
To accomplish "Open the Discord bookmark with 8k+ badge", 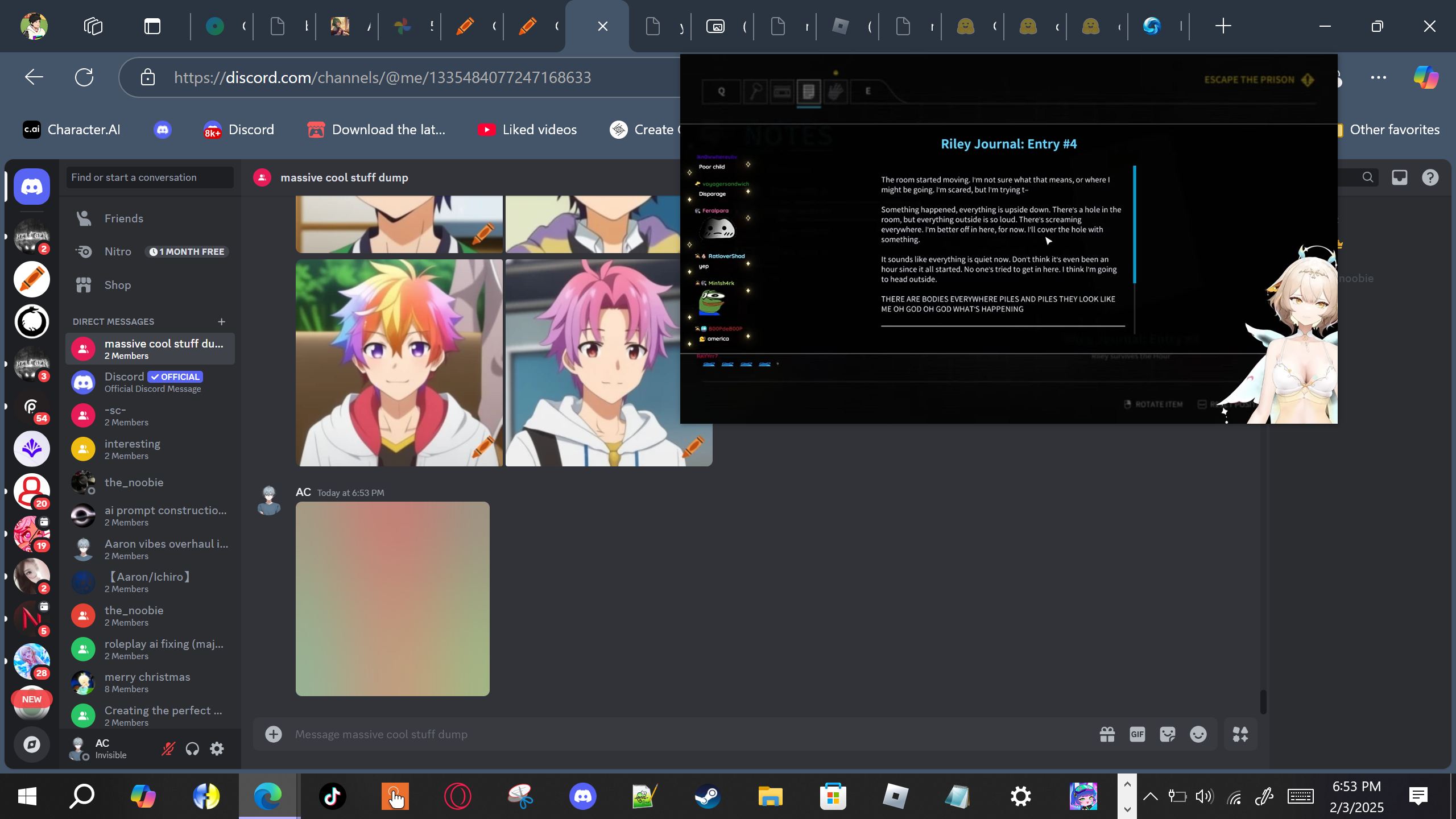I will pos(239,130).
